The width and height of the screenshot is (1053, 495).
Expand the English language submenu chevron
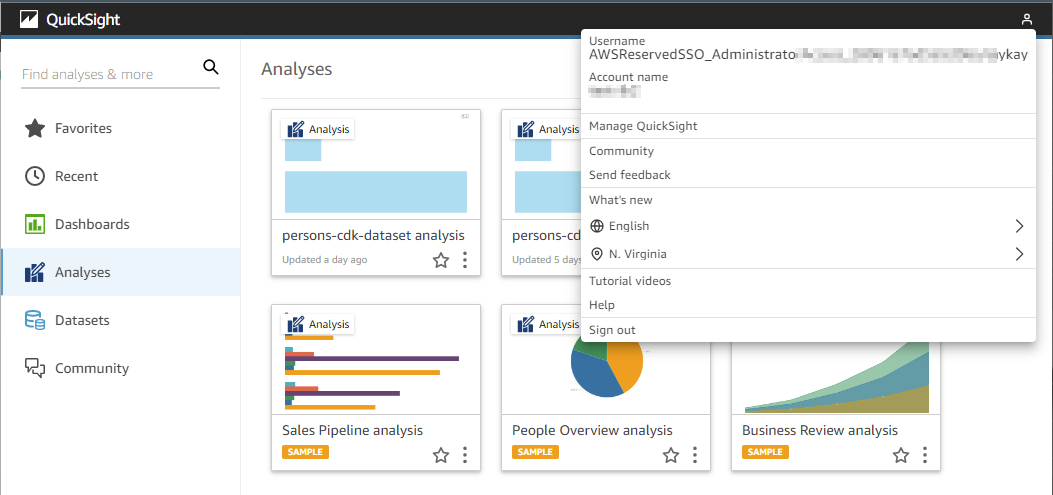click(1019, 226)
